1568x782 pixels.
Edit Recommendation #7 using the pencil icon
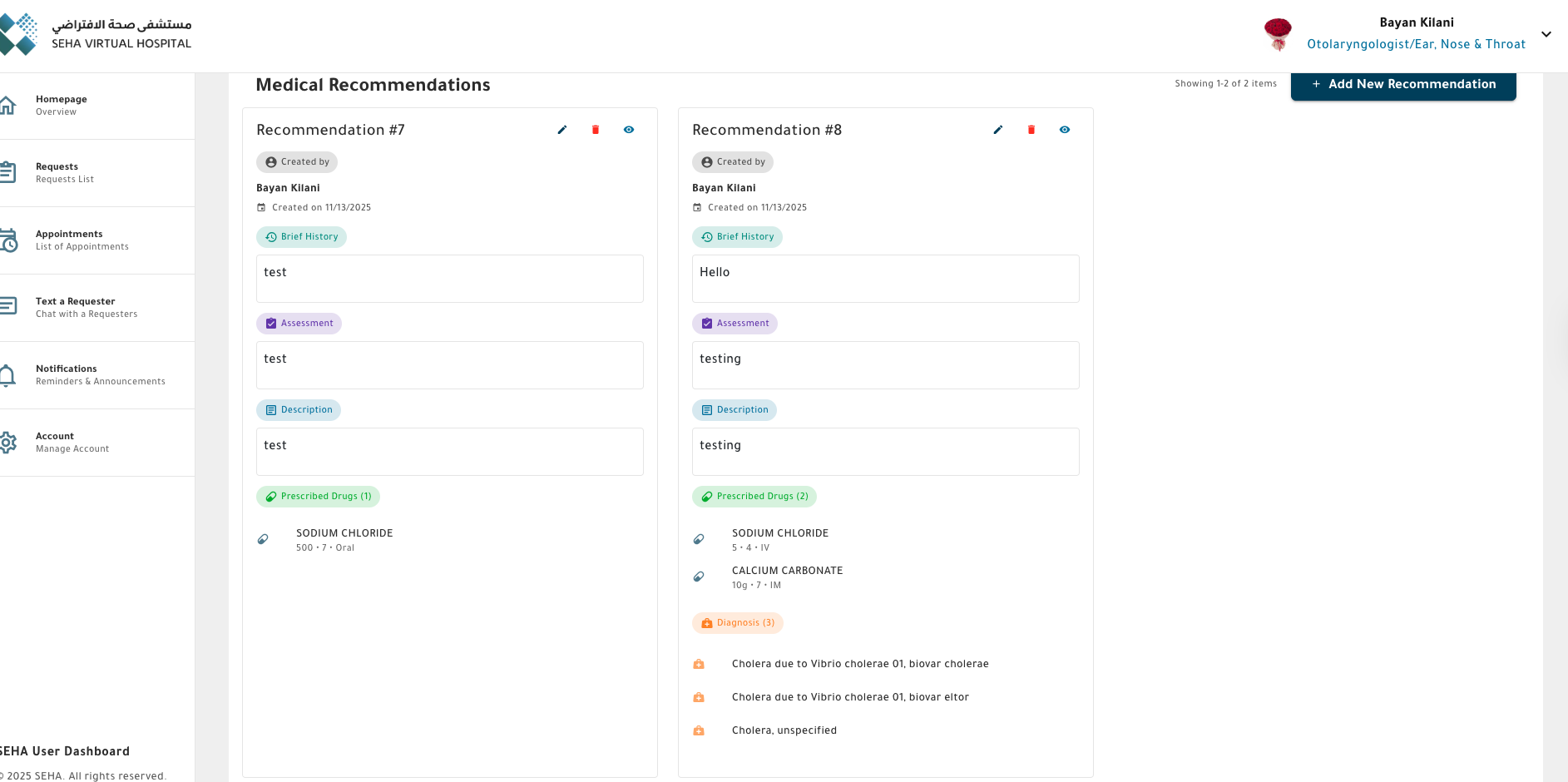pos(562,130)
